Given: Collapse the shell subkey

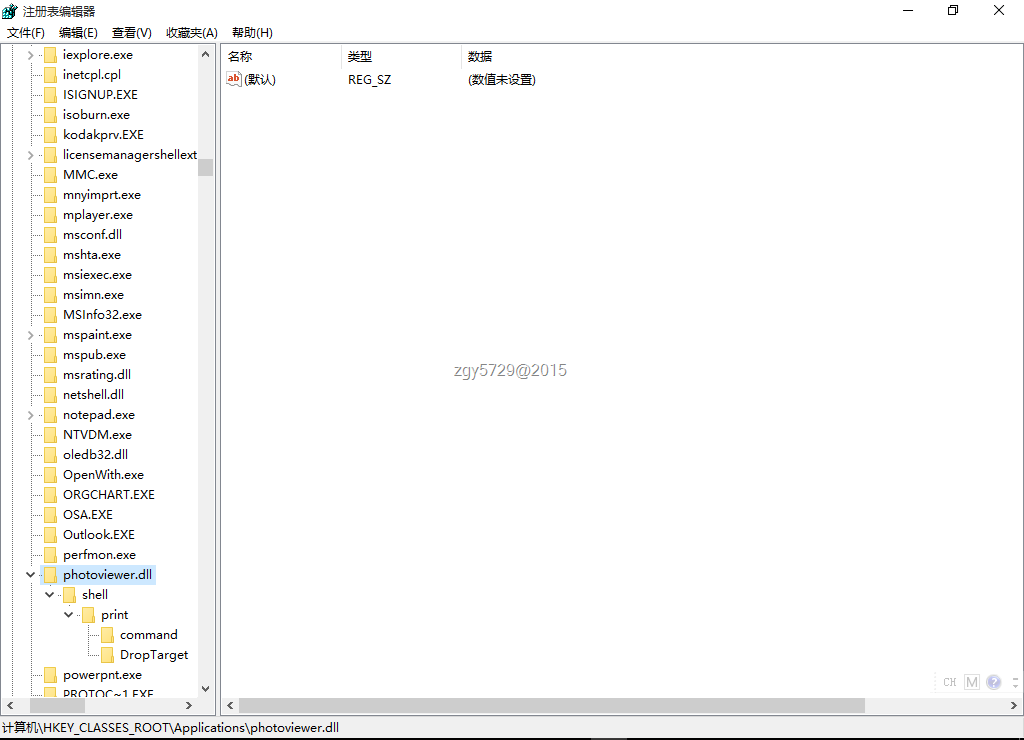Looking at the screenshot, I should 49,595.
